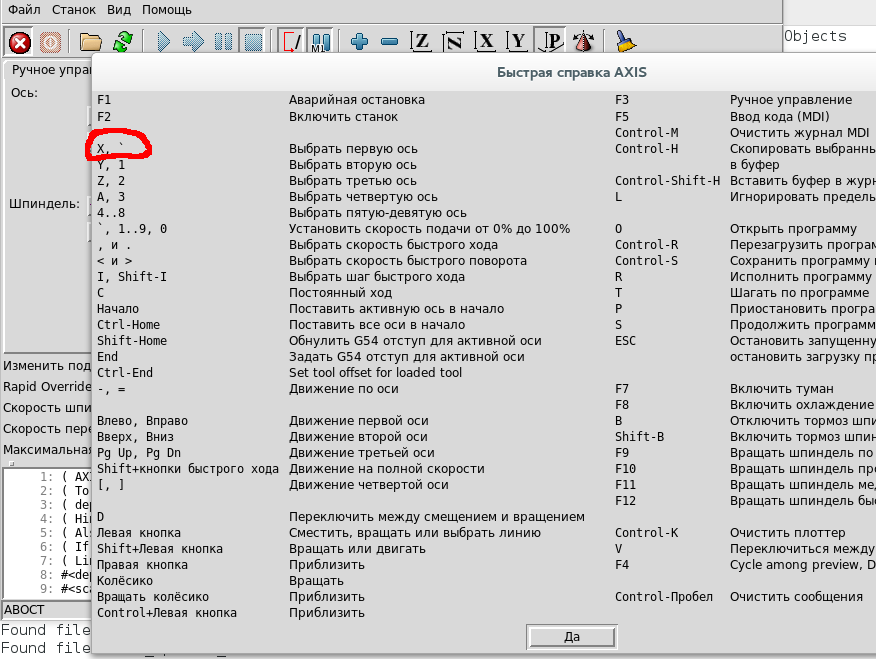Click the 'Z, 2' shortcut text
The width and height of the screenshot is (876, 659).
(x=111, y=181)
